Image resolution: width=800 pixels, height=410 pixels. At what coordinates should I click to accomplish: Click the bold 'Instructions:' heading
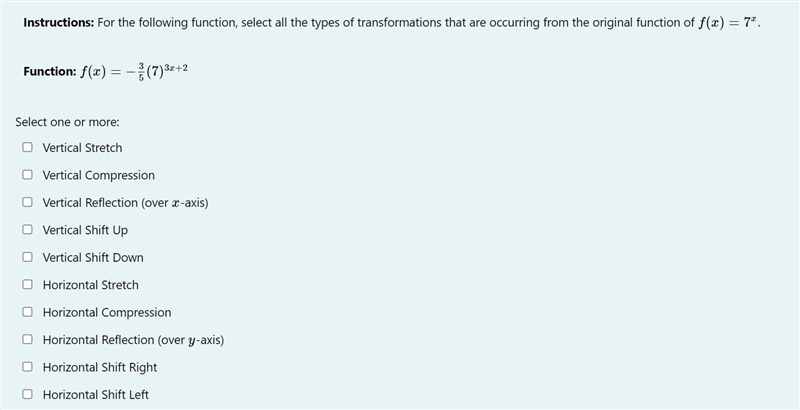tap(59, 23)
